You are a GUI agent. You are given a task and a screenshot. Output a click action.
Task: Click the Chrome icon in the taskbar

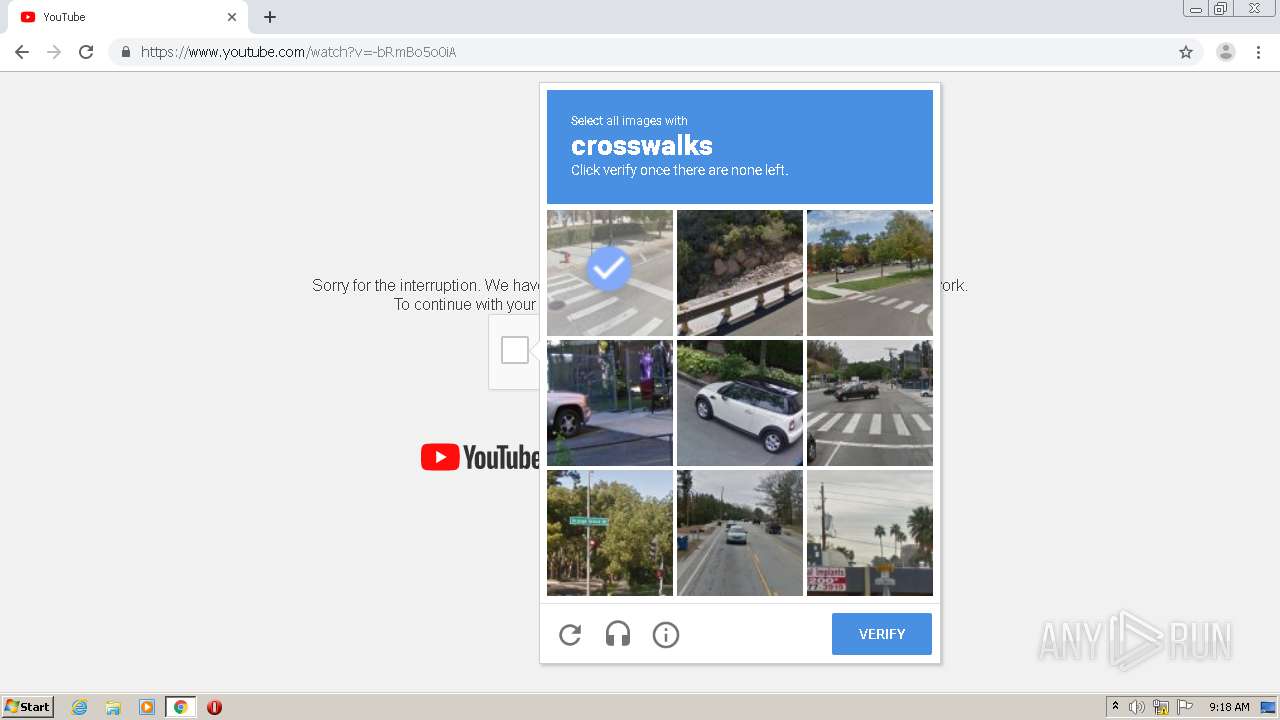click(x=180, y=707)
